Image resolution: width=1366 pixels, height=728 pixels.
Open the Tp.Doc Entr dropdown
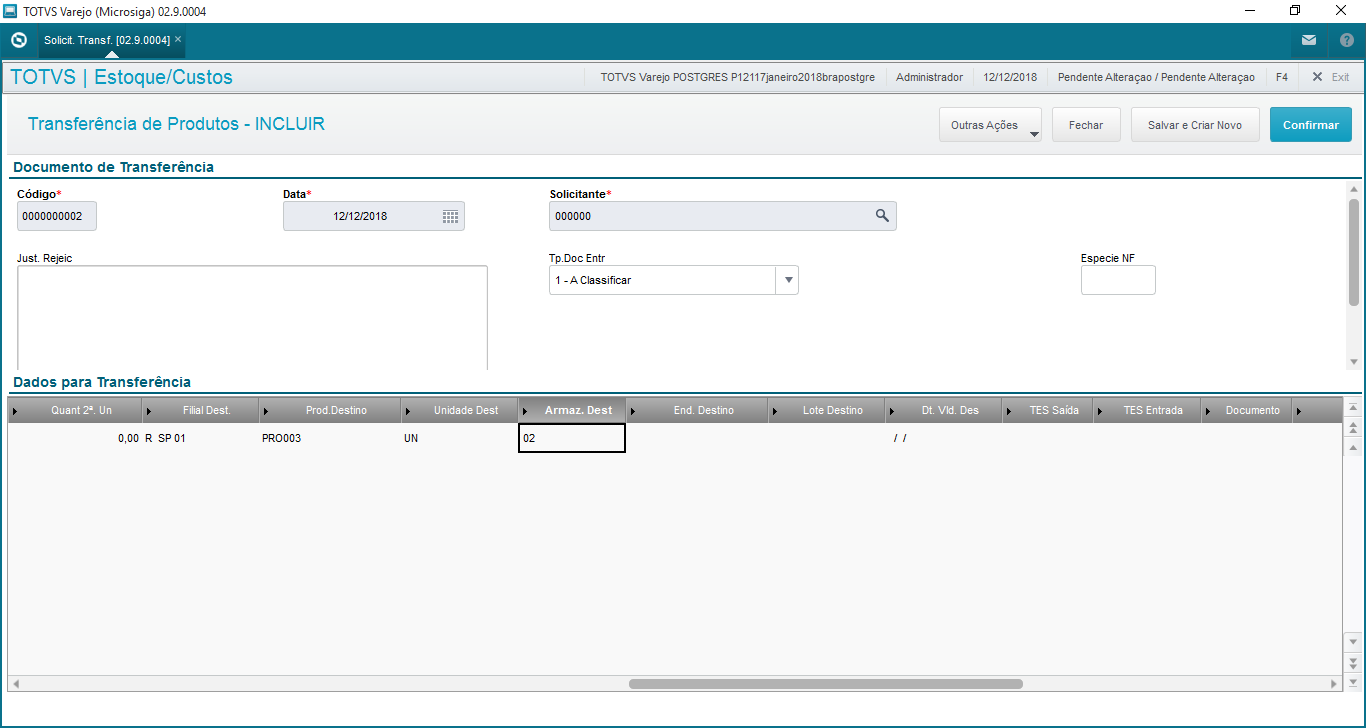(788, 280)
